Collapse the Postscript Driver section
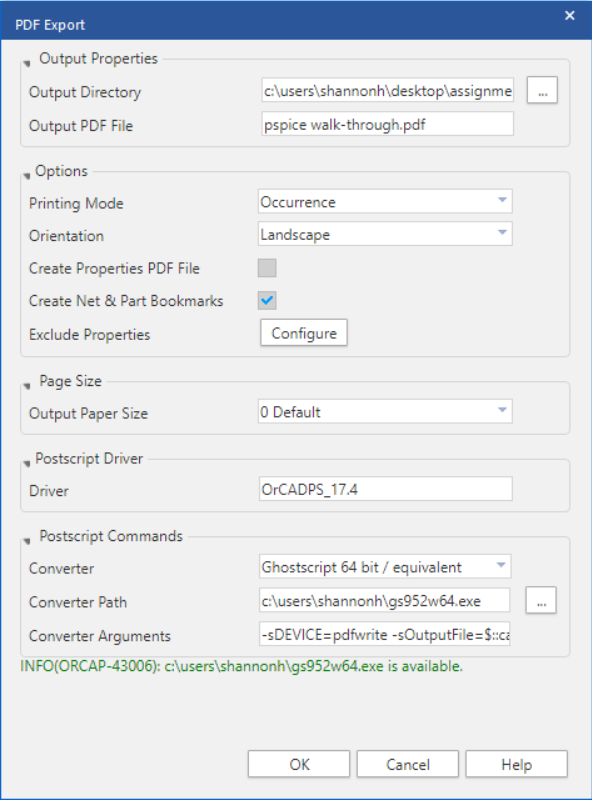Screen dimensions: 592x800 (x=27, y=463)
